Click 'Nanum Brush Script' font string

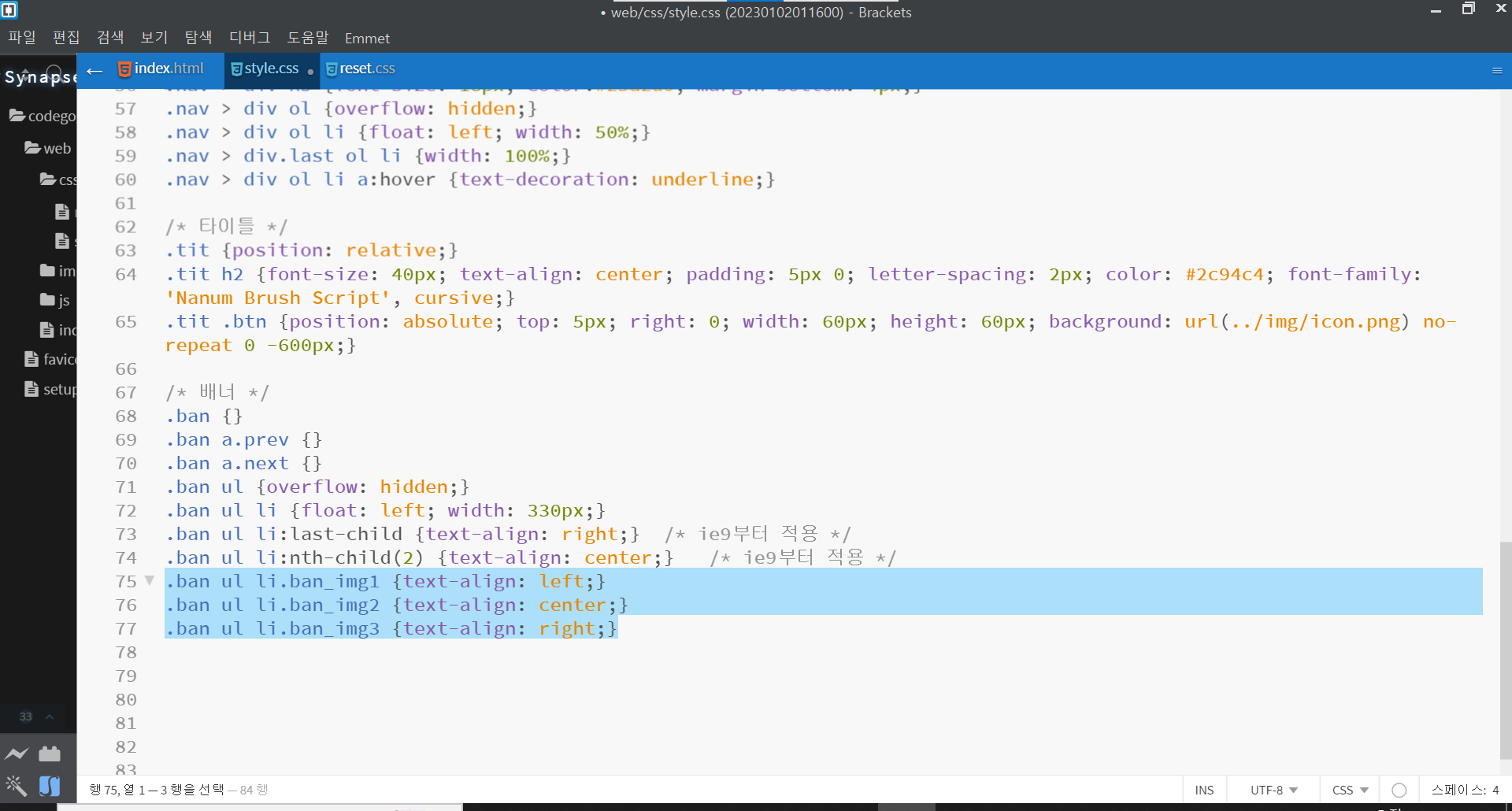[277, 298]
